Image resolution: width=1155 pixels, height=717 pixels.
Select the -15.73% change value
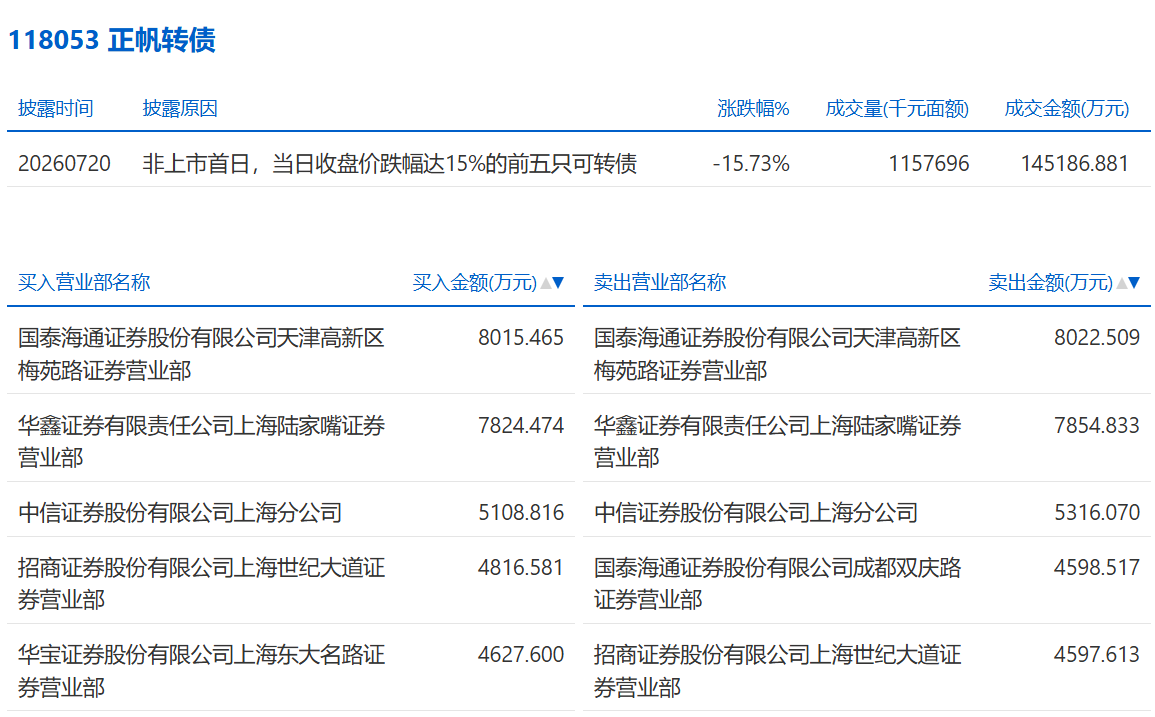(751, 164)
